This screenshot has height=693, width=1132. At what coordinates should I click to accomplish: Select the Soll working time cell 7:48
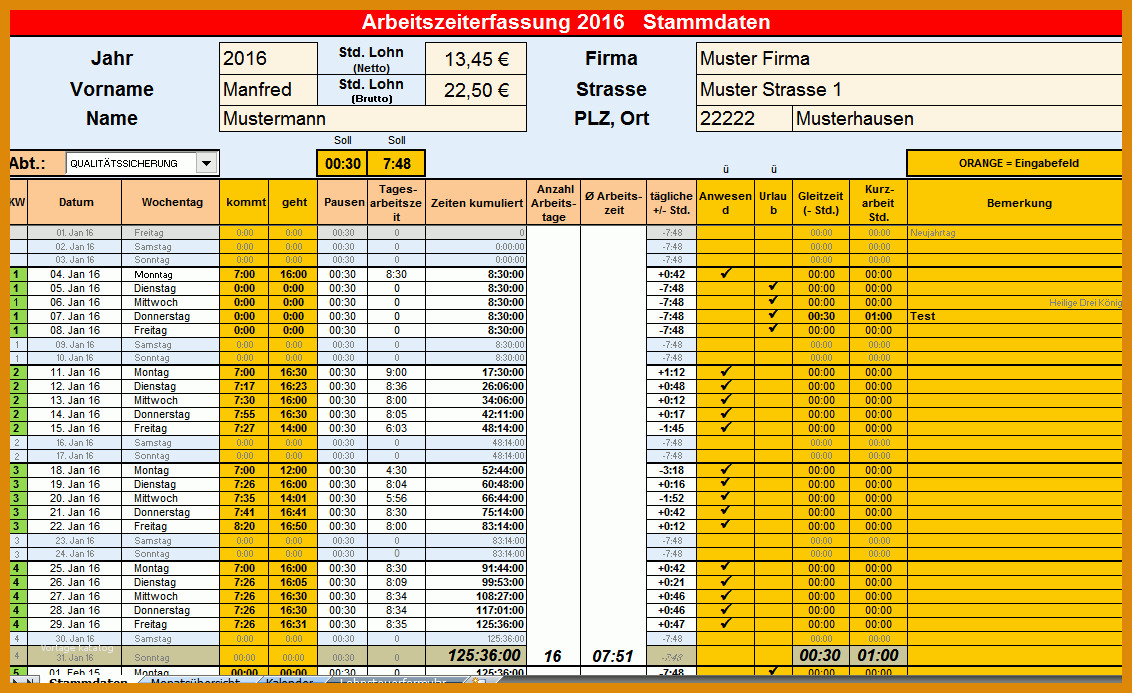(396, 163)
